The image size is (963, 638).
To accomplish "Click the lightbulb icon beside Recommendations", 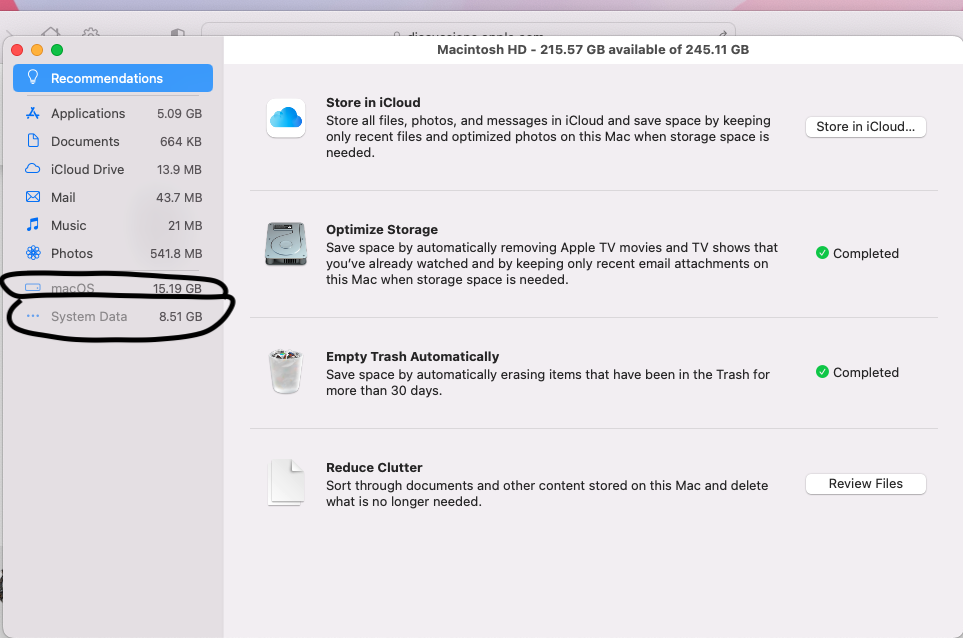I will 33,77.
